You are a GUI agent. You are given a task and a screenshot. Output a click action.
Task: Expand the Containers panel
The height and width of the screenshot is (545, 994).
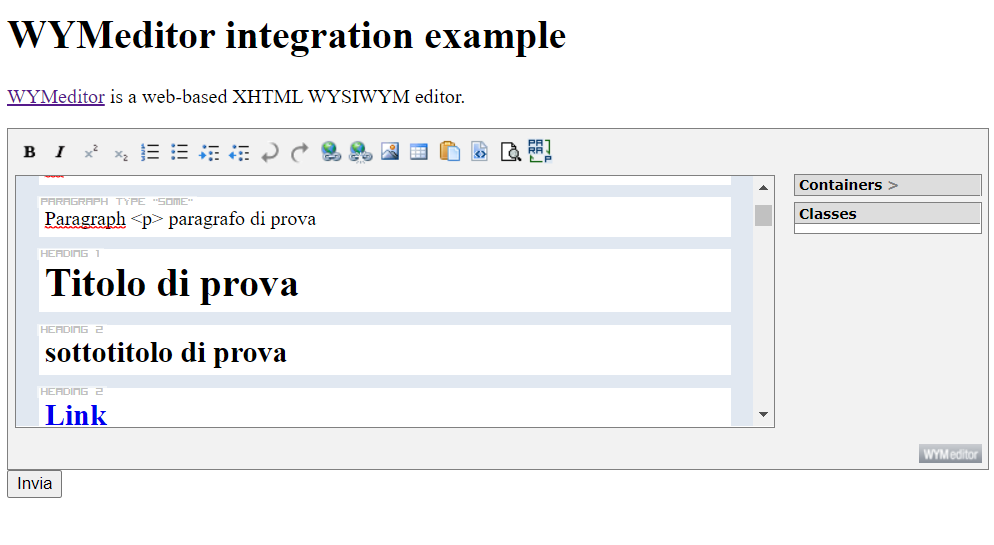click(888, 185)
